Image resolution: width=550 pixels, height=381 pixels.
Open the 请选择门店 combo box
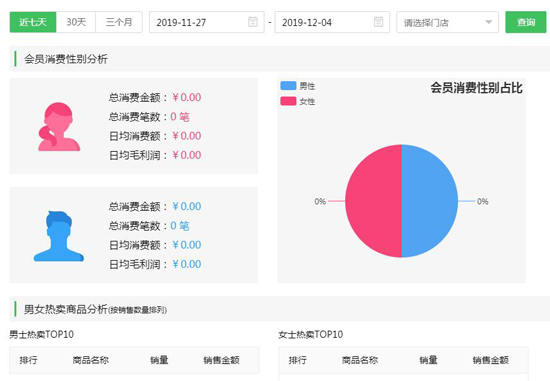pos(447,22)
